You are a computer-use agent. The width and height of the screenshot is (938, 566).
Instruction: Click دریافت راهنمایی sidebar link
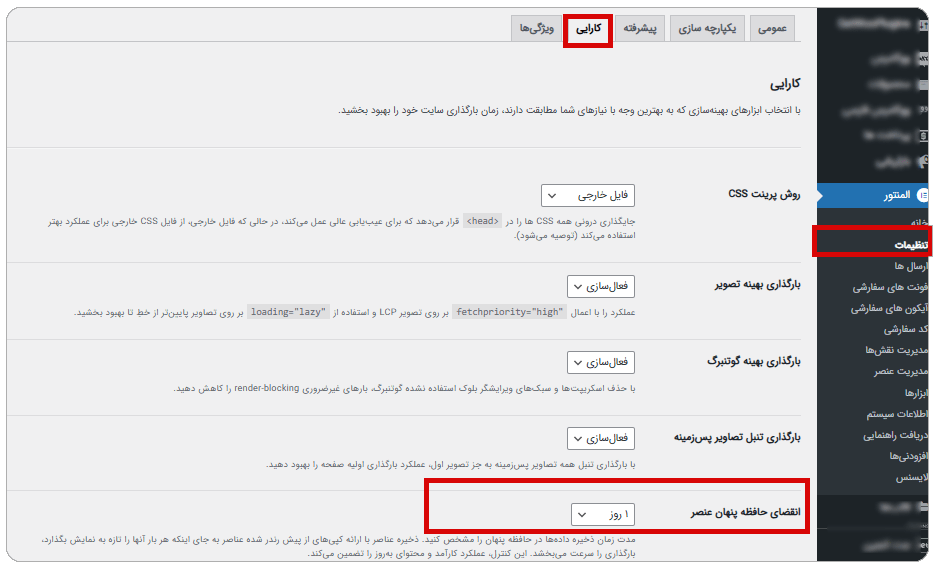[x=896, y=436]
